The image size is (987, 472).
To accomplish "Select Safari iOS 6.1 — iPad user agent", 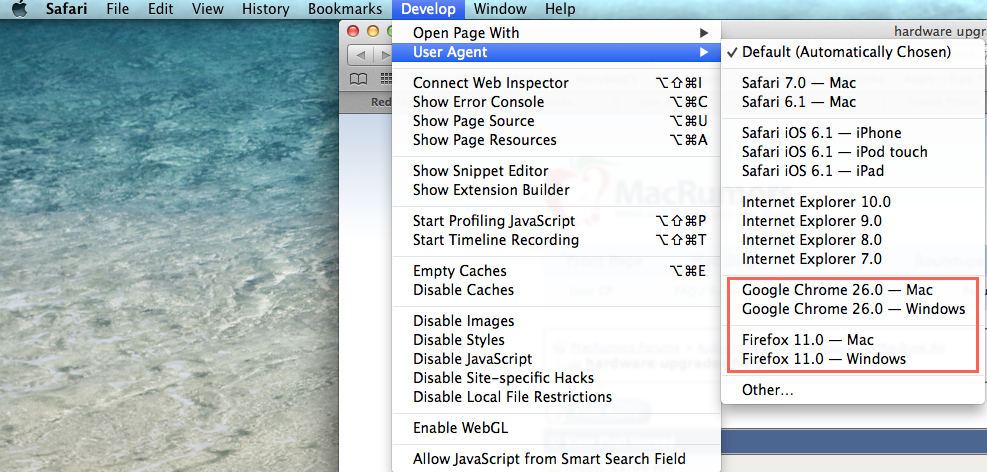I will pos(851,171).
